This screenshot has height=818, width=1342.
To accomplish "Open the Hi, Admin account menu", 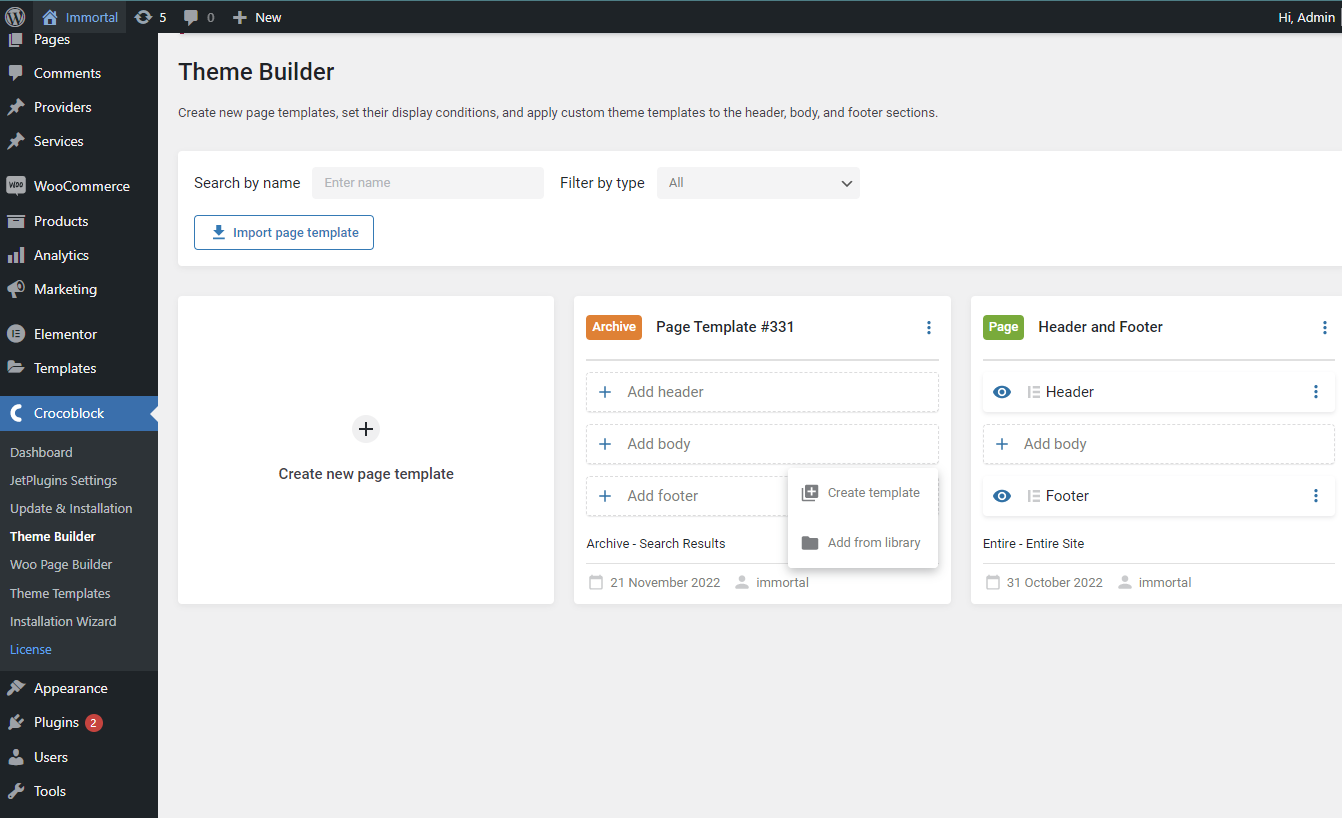I will pyautogui.click(x=1306, y=17).
